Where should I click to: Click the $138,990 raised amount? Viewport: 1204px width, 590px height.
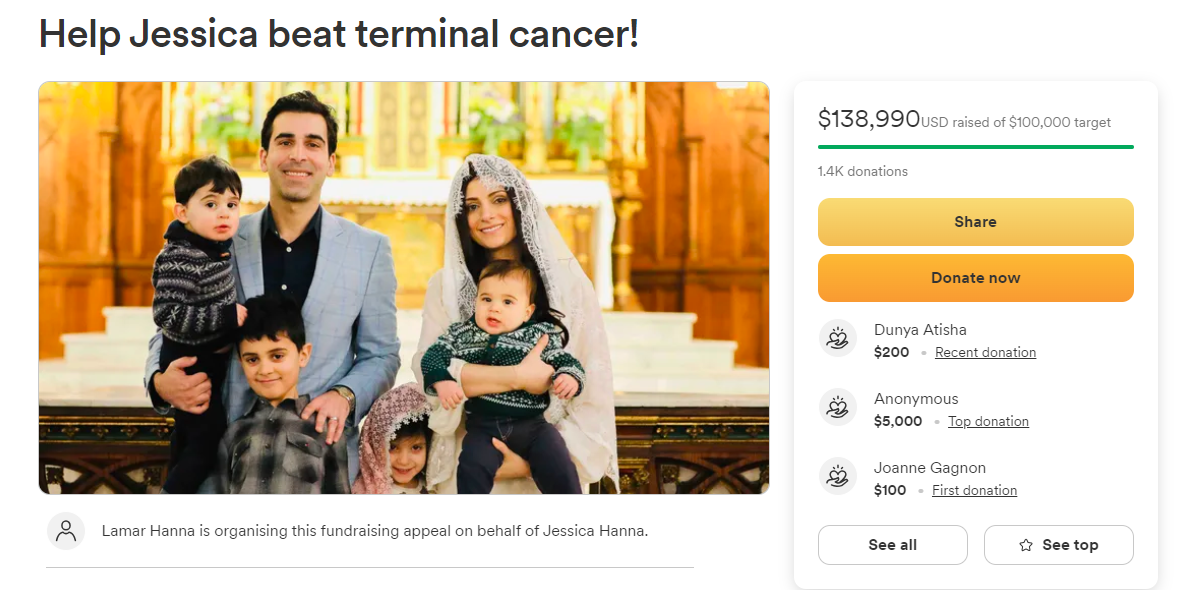(868, 120)
